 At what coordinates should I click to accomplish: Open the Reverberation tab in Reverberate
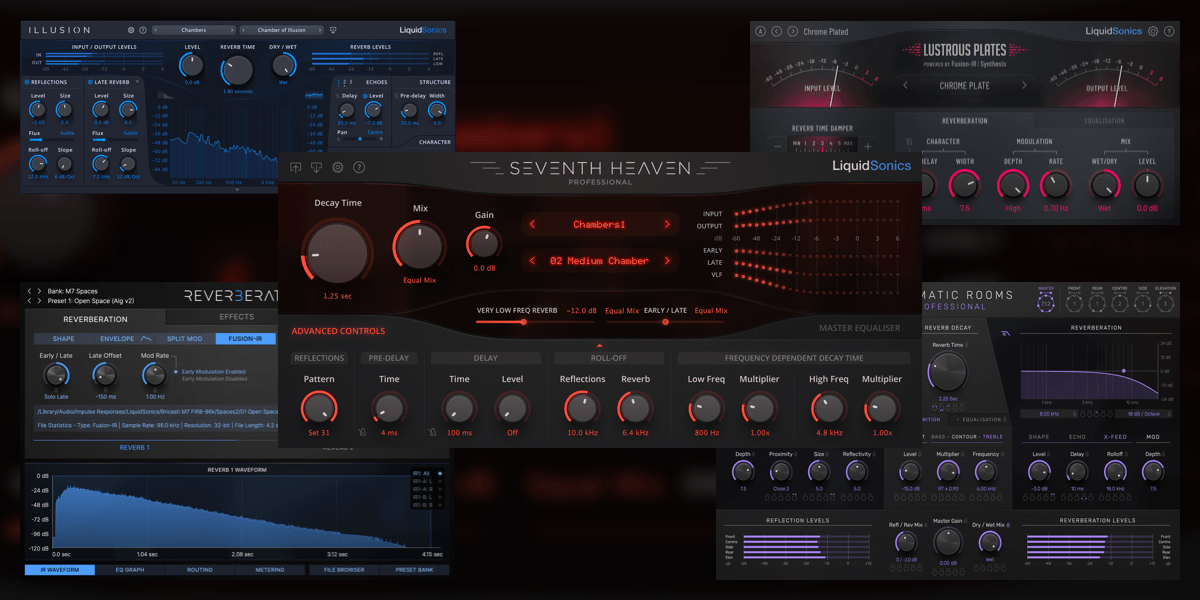[96, 319]
